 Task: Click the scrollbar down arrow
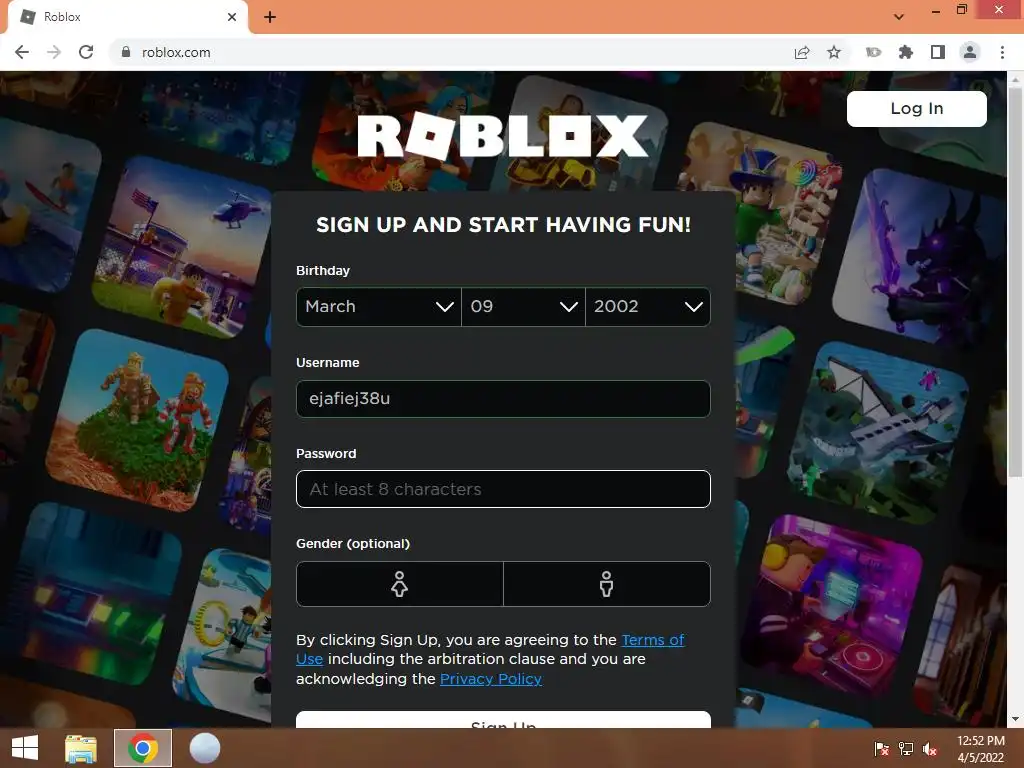[1015, 719]
